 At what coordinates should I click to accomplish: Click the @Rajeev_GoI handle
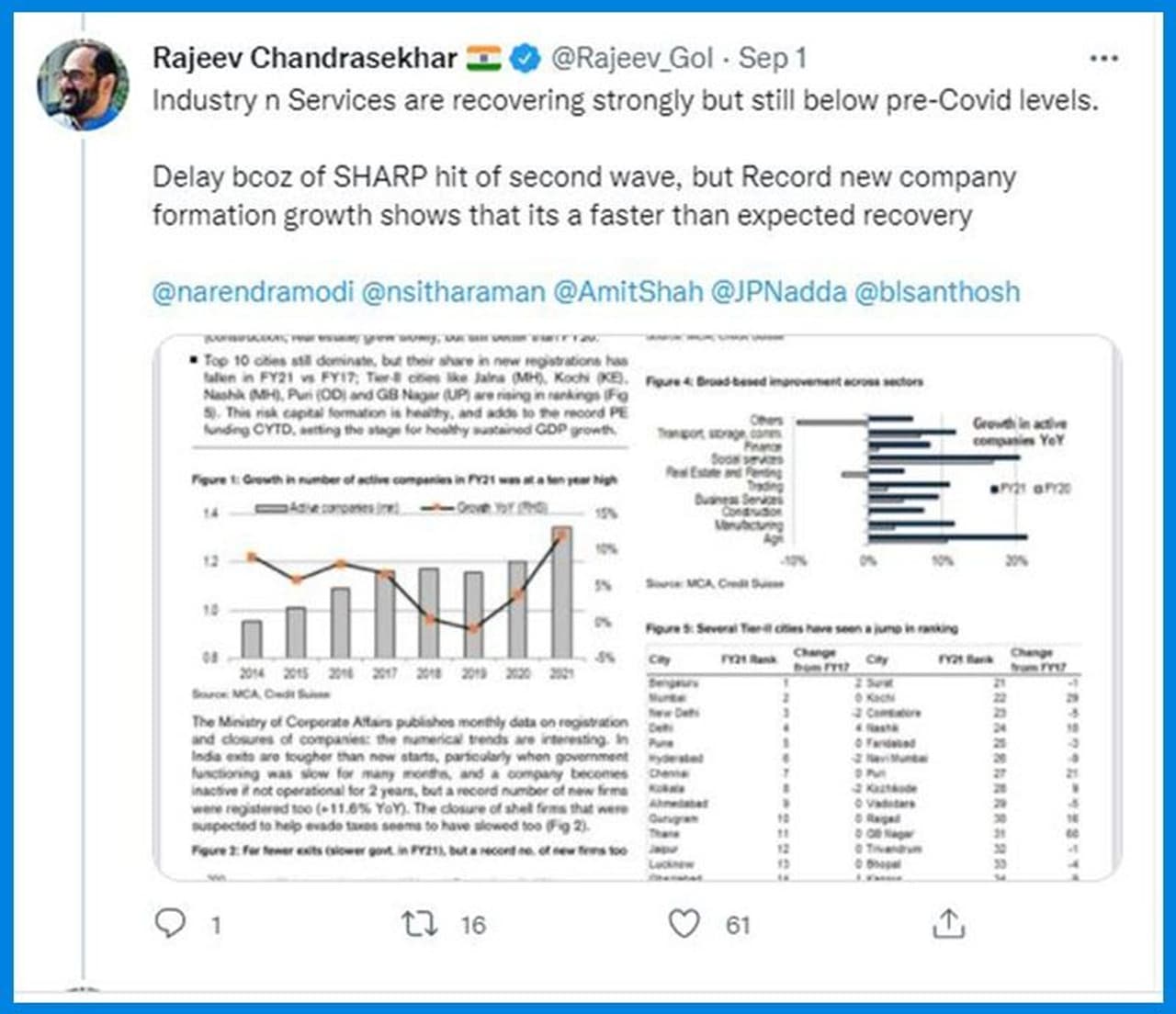631,58
